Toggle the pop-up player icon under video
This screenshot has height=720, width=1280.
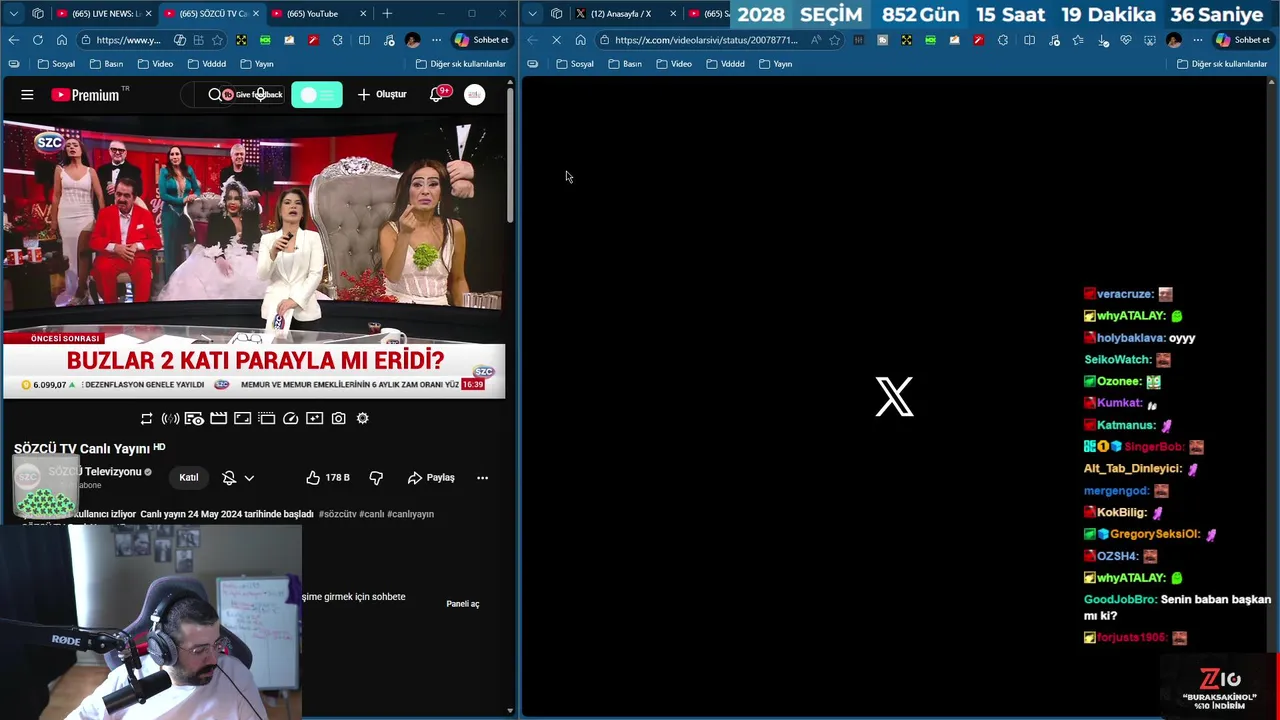click(266, 418)
